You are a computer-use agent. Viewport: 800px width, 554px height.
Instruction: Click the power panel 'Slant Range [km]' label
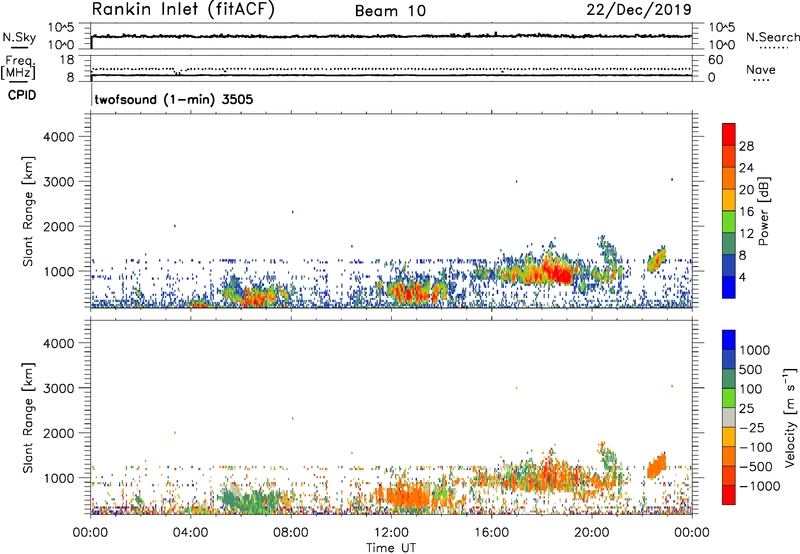point(28,211)
